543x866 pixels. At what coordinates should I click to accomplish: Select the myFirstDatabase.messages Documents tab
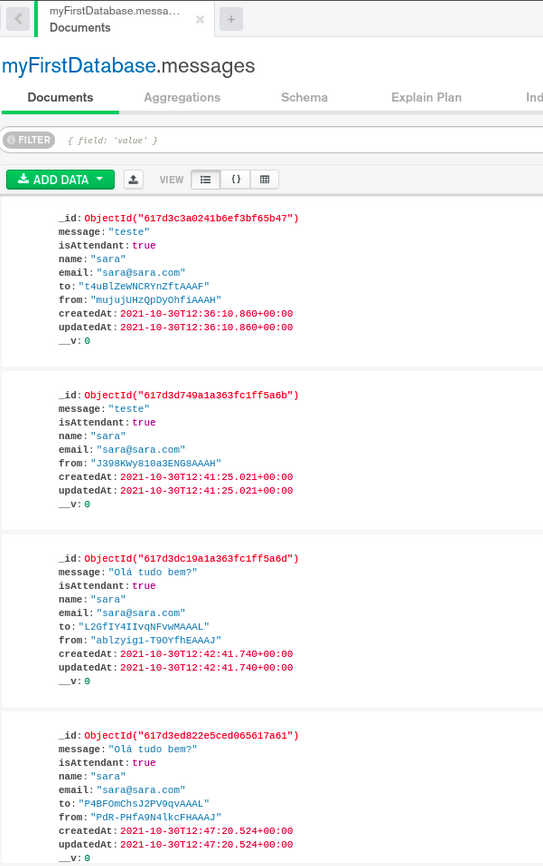(x=124, y=19)
